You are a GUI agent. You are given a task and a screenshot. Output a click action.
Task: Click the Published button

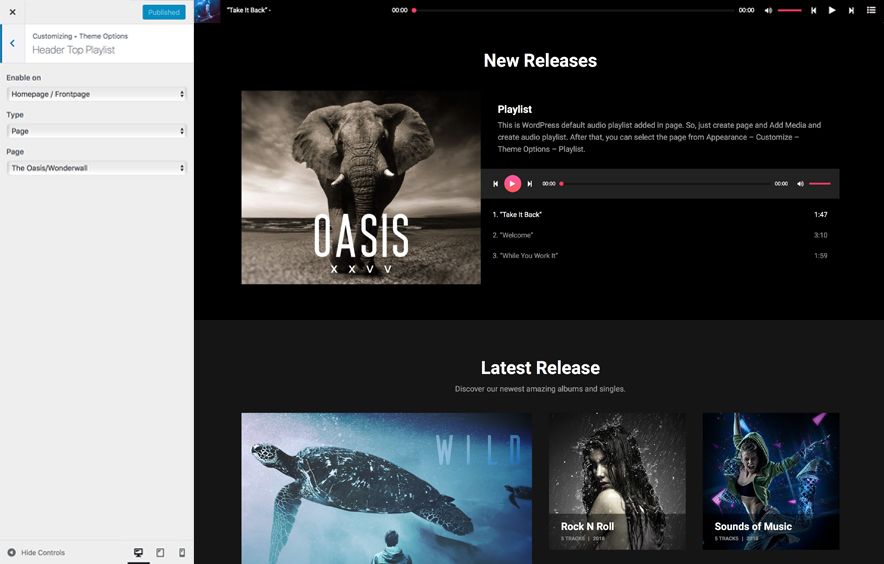point(163,12)
